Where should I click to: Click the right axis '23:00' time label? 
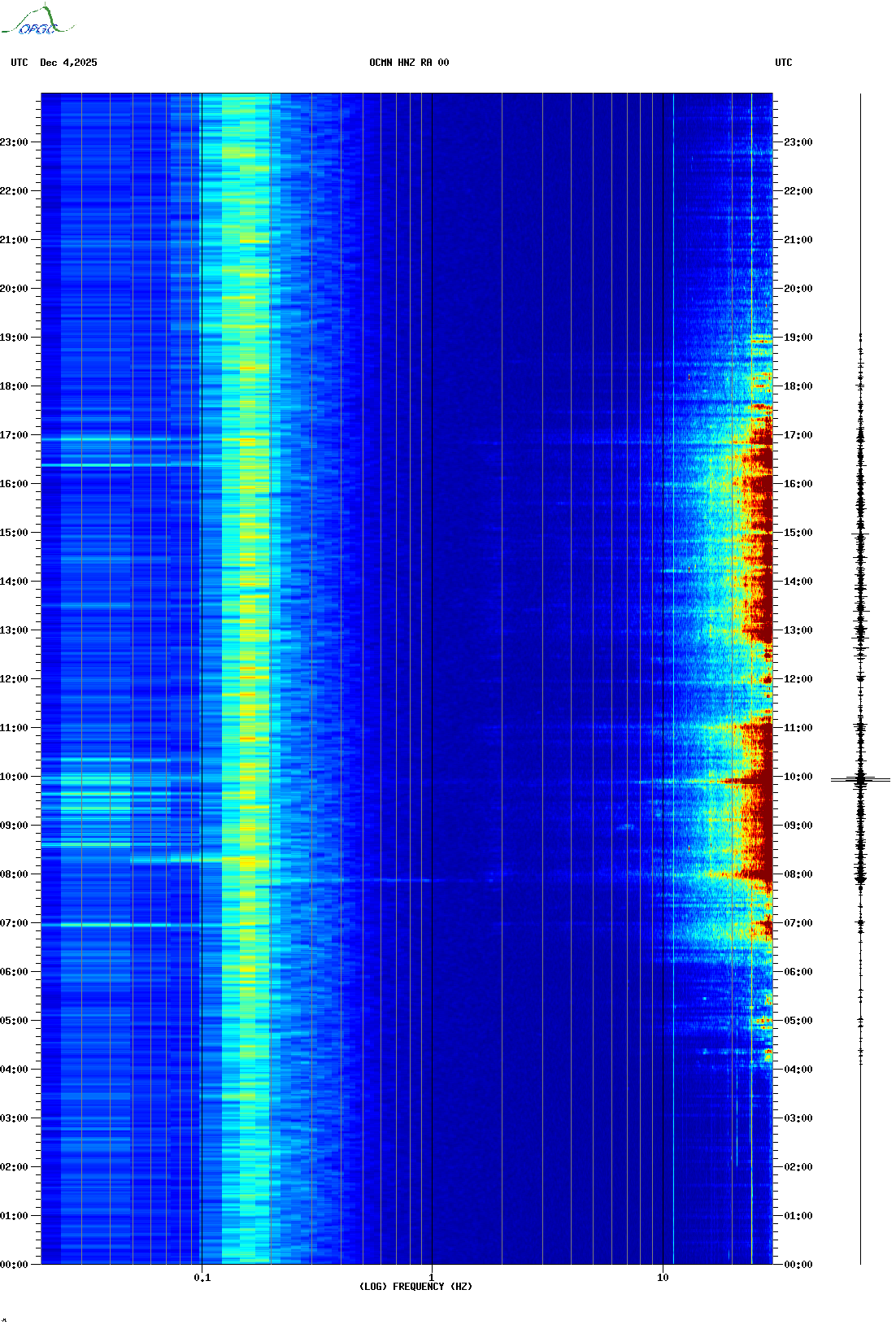[x=798, y=142]
